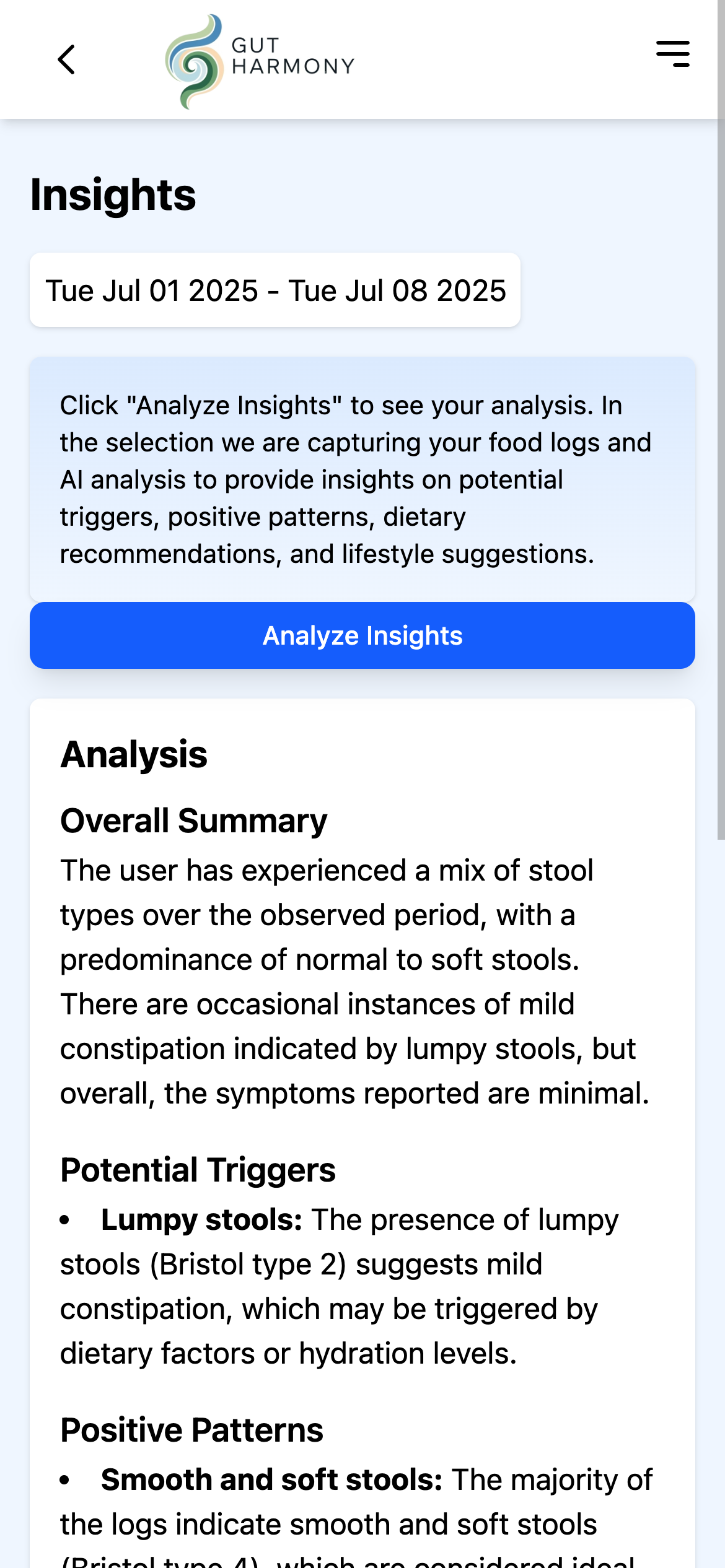Image resolution: width=725 pixels, height=1568 pixels.
Task: Tap the blue instructions banner
Action: click(362, 477)
